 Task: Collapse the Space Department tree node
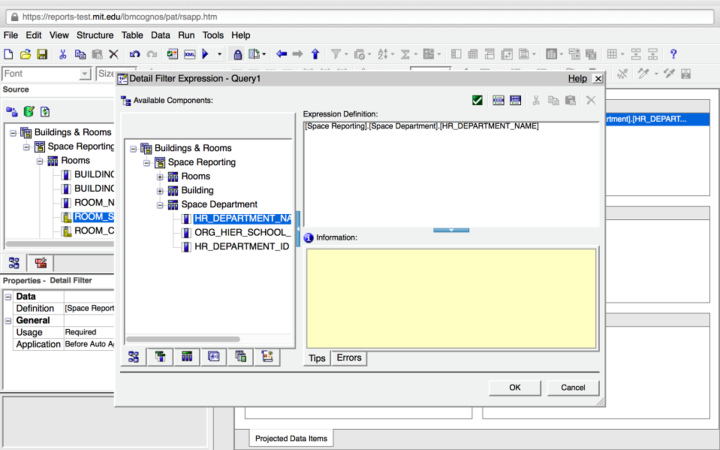pos(160,204)
